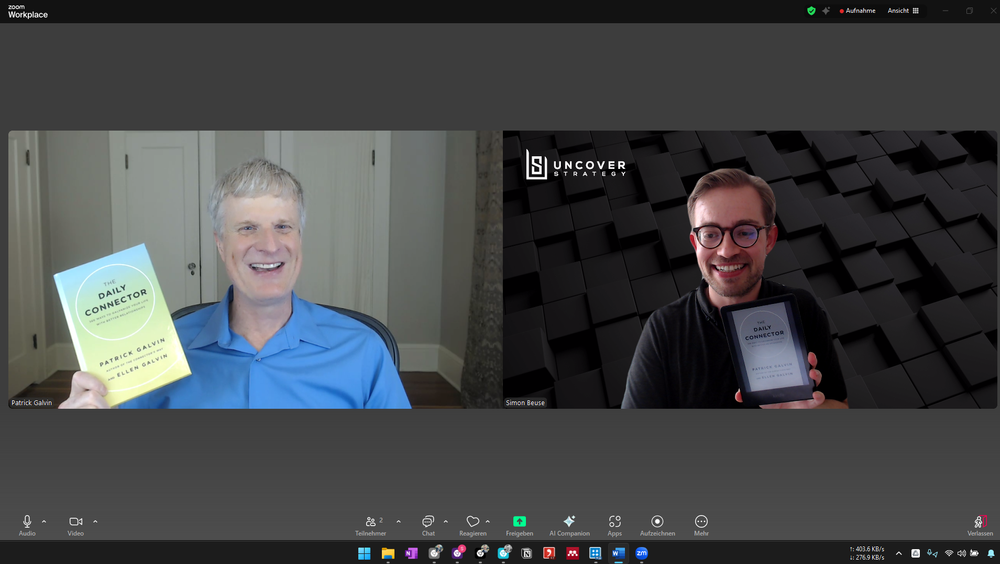1000x564 pixels.
Task: Open the notification bell in tray
Action: pos(990,553)
